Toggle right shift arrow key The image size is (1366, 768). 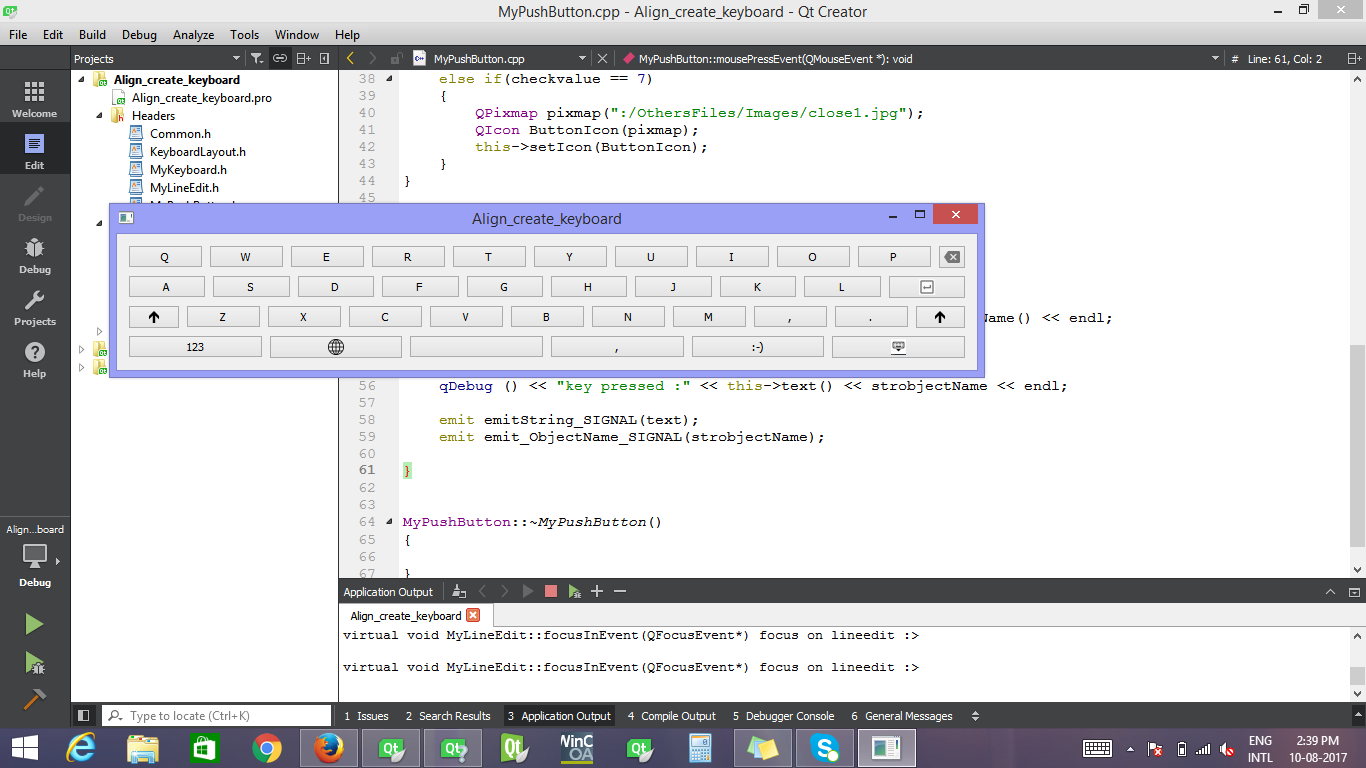coord(940,317)
